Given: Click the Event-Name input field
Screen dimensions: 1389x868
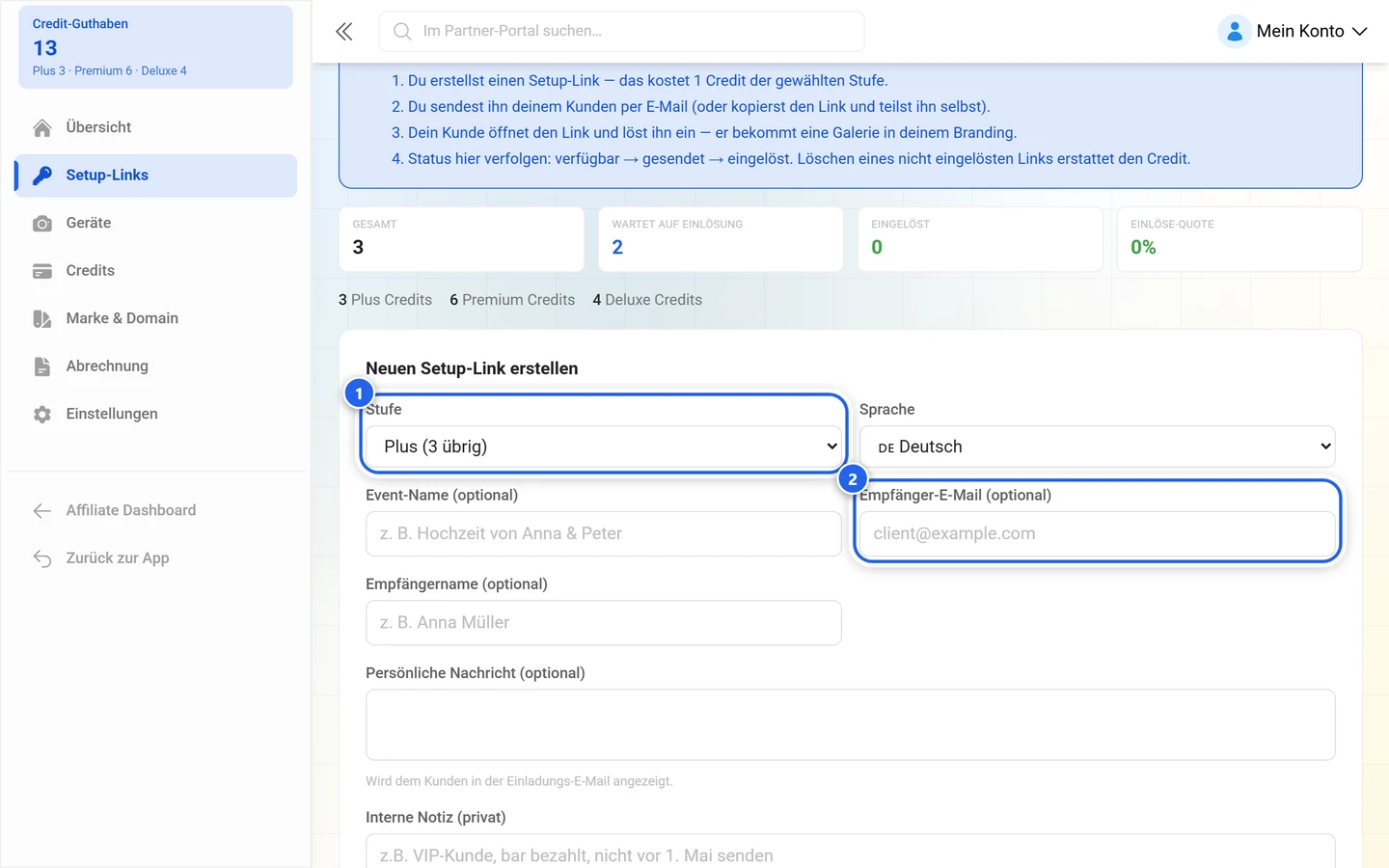Looking at the screenshot, I should tap(604, 534).
